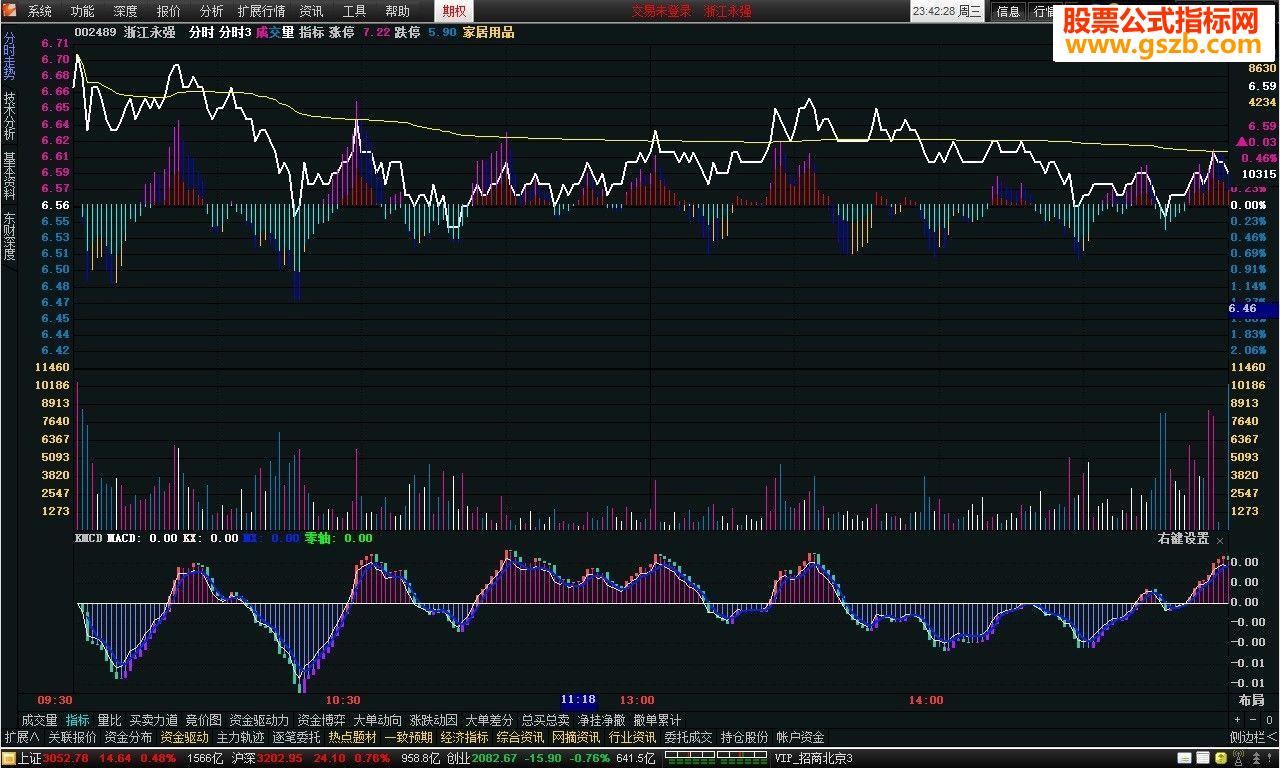The height and width of the screenshot is (768, 1280).
Task: Select the 量比 indicator tab
Action: tap(110, 719)
